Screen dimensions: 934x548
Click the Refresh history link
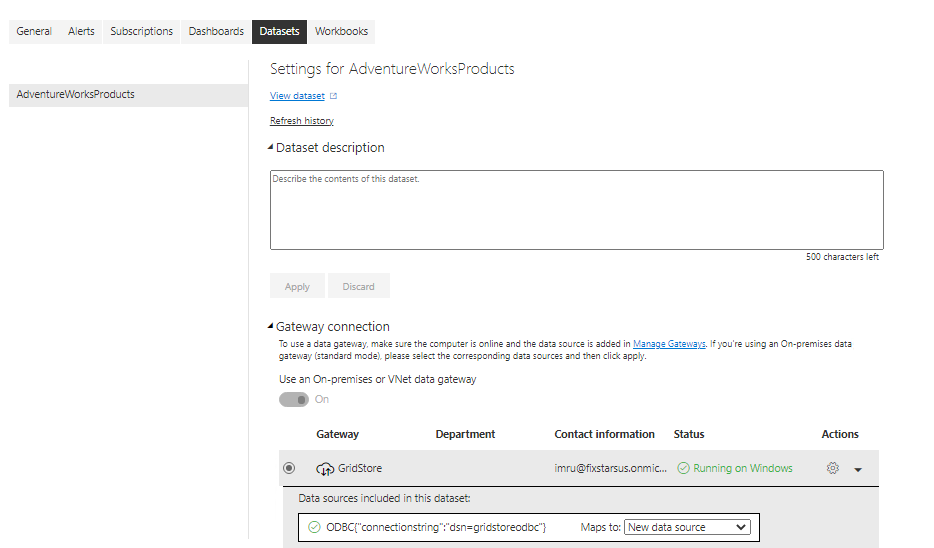pos(301,121)
